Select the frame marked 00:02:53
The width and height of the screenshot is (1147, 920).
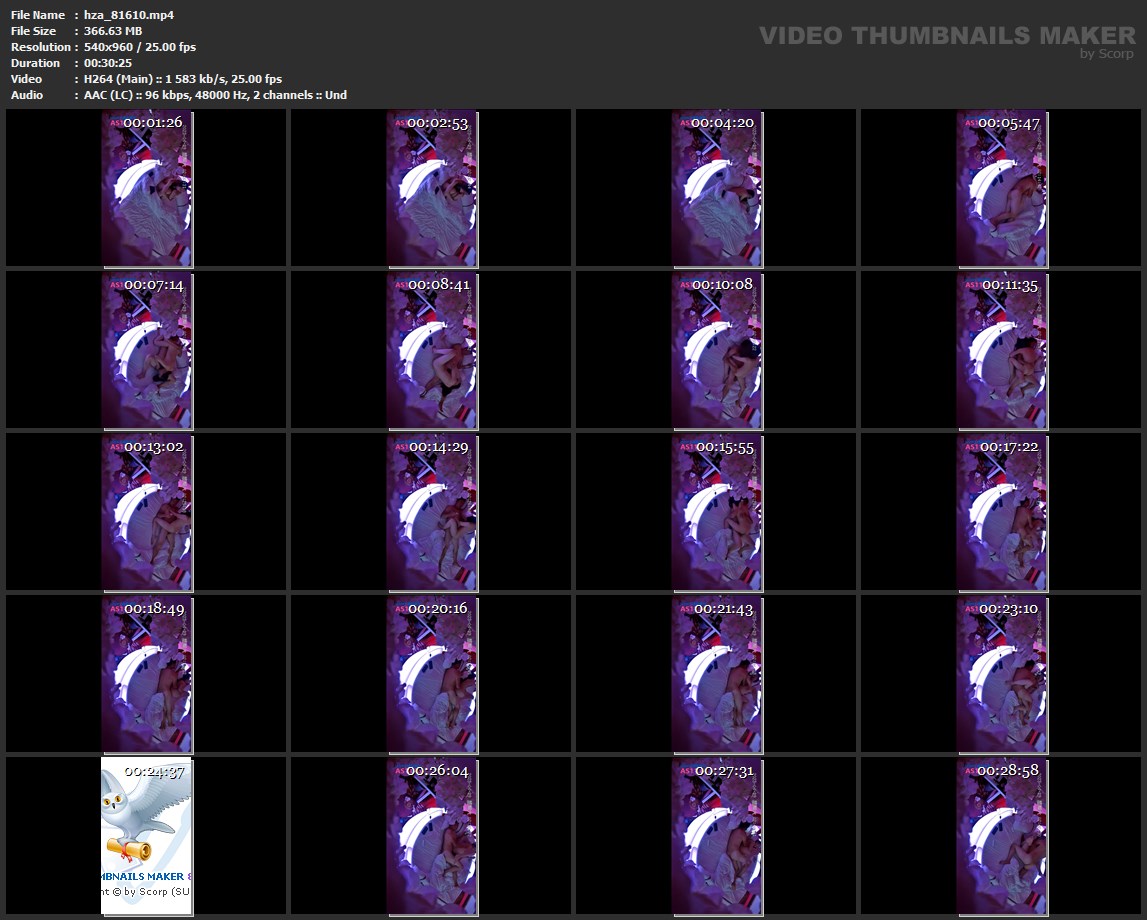click(x=432, y=189)
